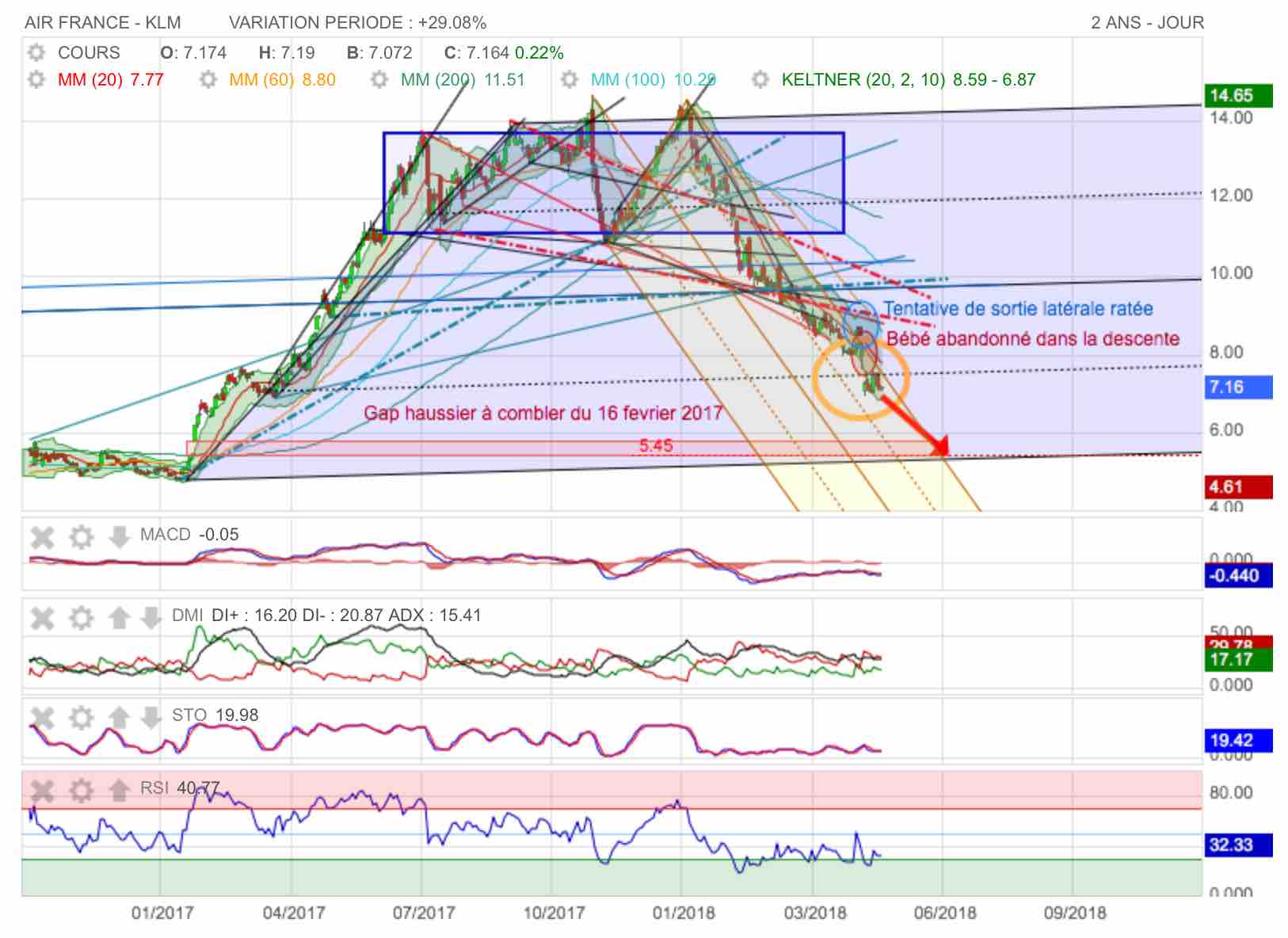This screenshot has width=1288, height=938.
Task: Open STO settings gear
Action: [81, 718]
